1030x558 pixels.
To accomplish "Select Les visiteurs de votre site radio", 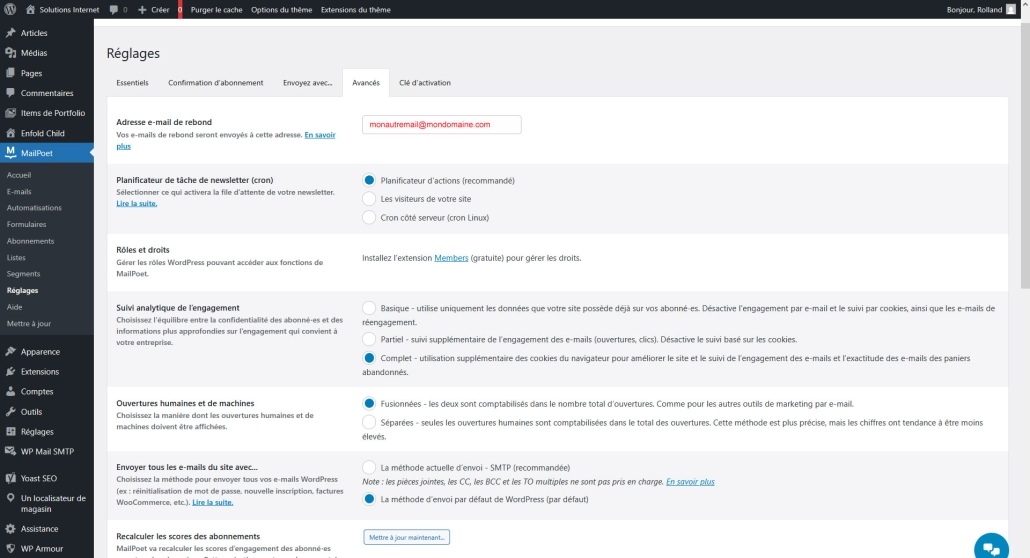I will pyautogui.click(x=369, y=198).
